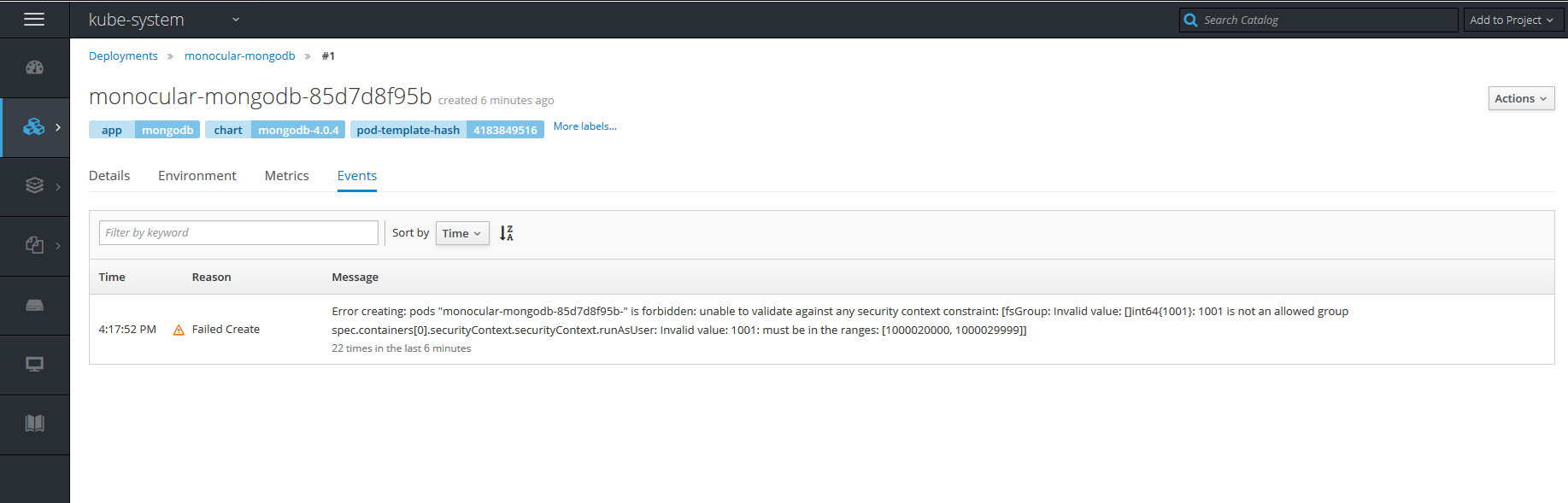Click the #1 breadcrumb item

click(x=328, y=56)
